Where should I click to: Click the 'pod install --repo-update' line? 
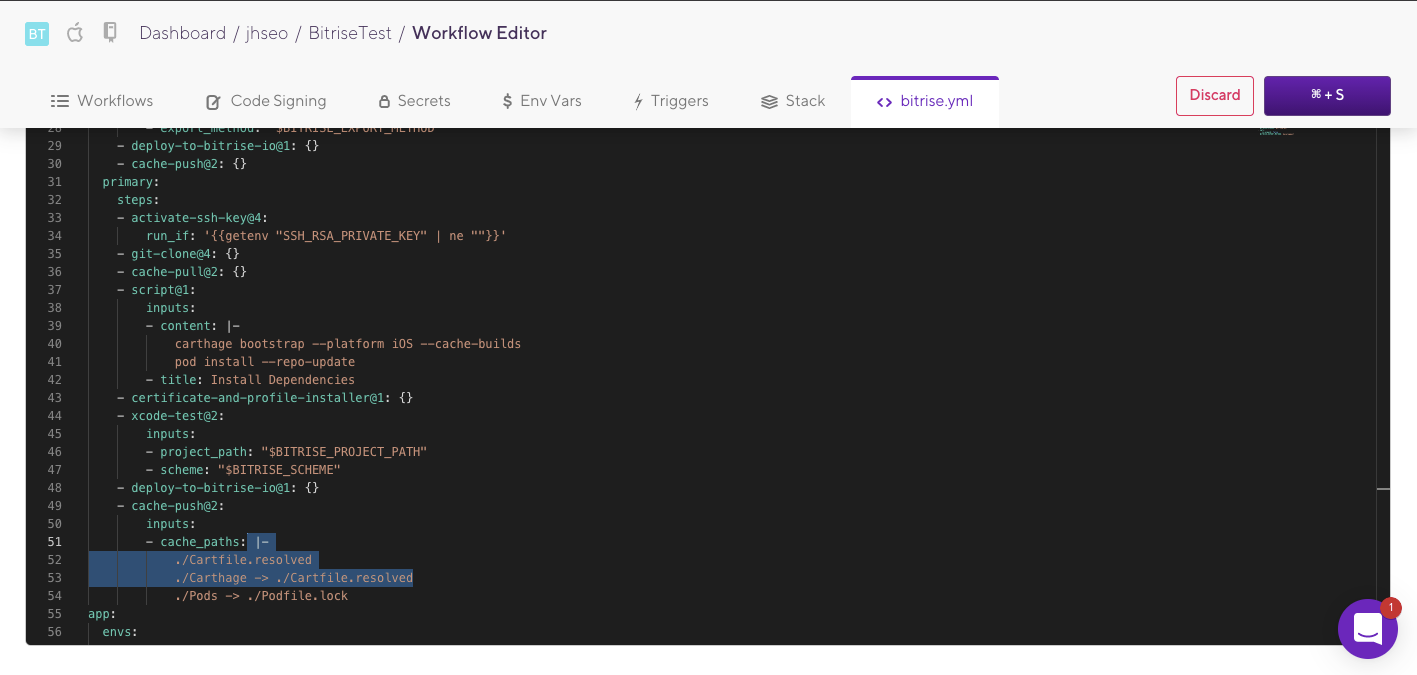tap(265, 362)
